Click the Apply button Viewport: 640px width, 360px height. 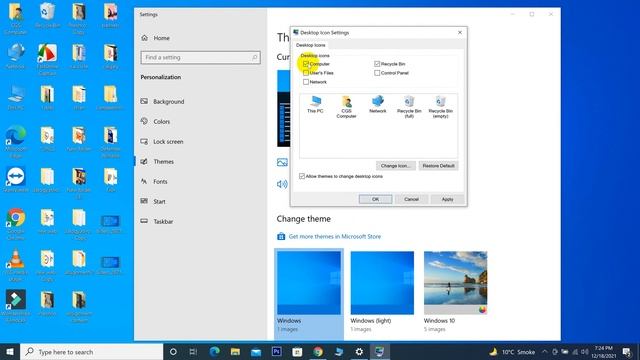(x=447, y=199)
